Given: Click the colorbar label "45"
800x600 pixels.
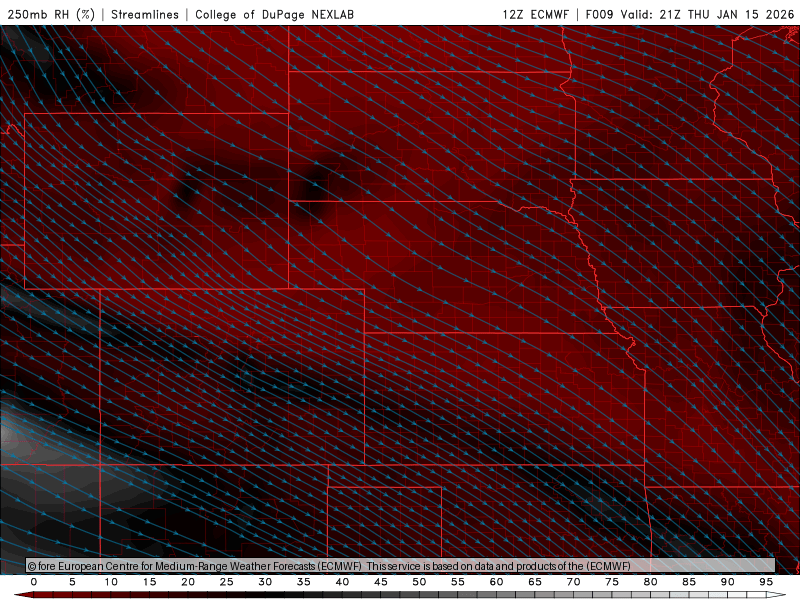Looking at the screenshot, I should pyautogui.click(x=381, y=582).
